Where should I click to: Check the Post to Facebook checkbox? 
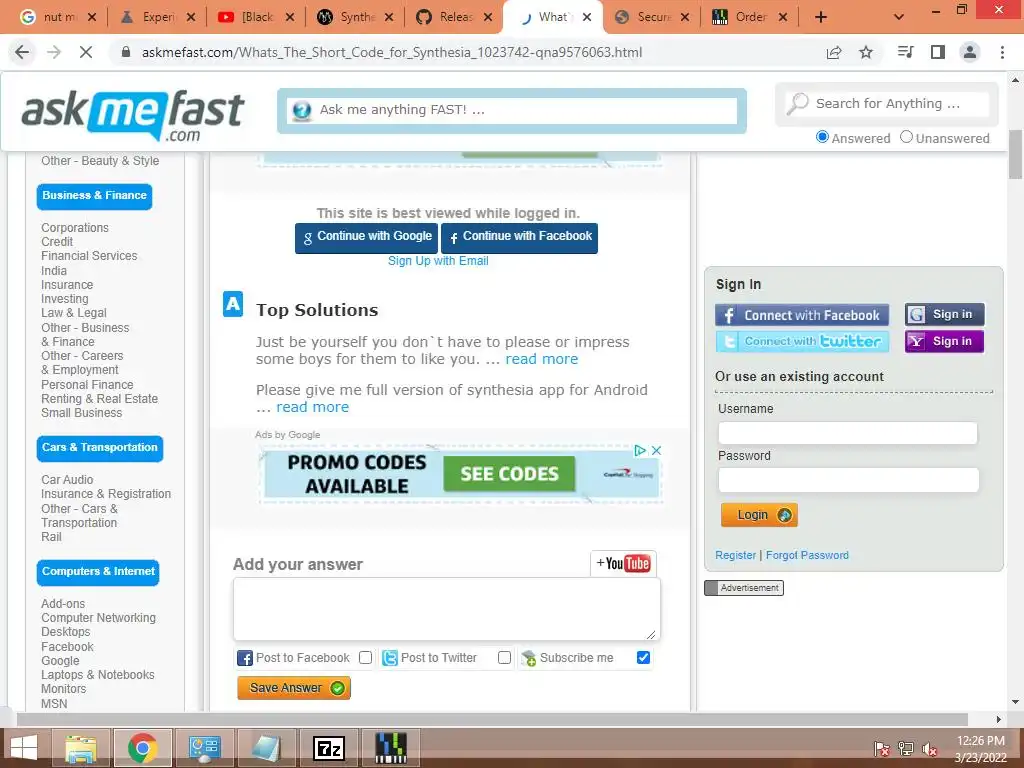pos(366,658)
